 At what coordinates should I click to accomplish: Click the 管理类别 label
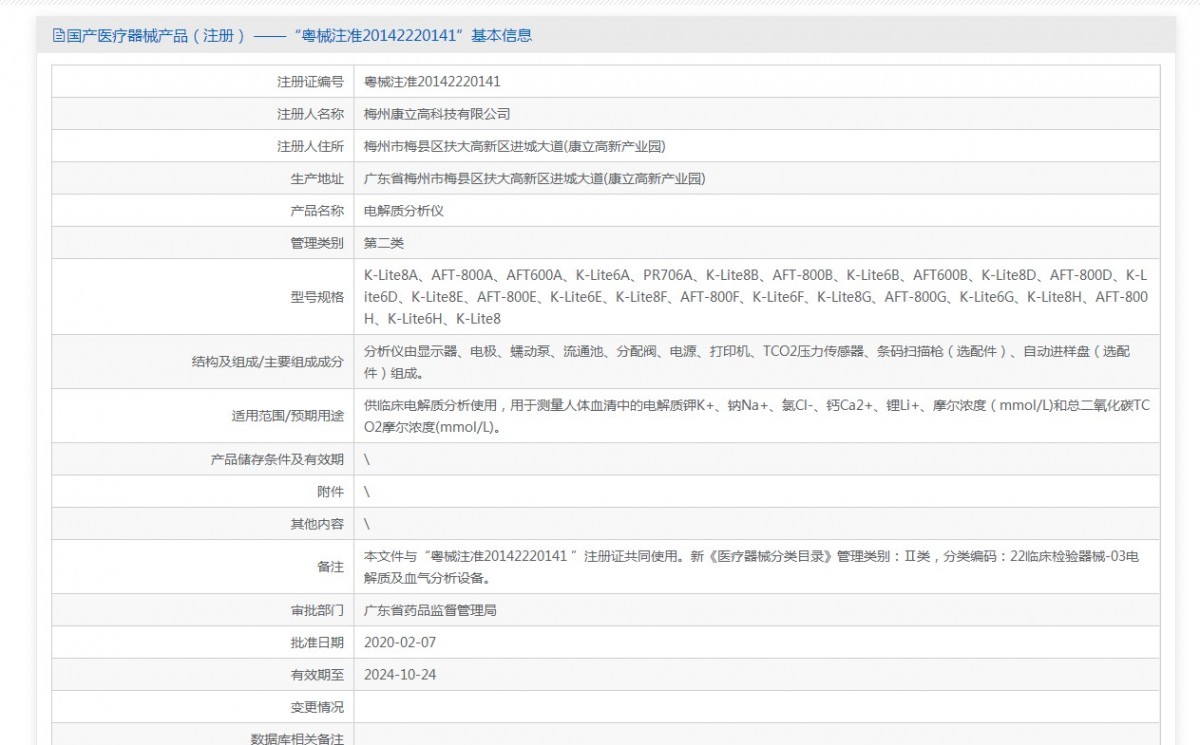click(317, 243)
